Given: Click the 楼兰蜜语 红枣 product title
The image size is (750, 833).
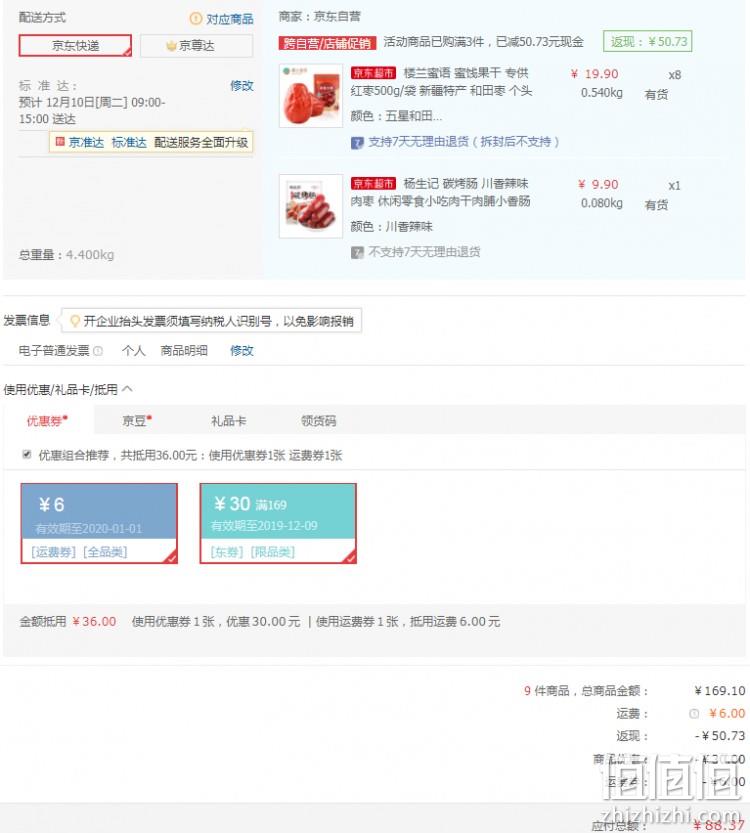Looking at the screenshot, I should 441,82.
